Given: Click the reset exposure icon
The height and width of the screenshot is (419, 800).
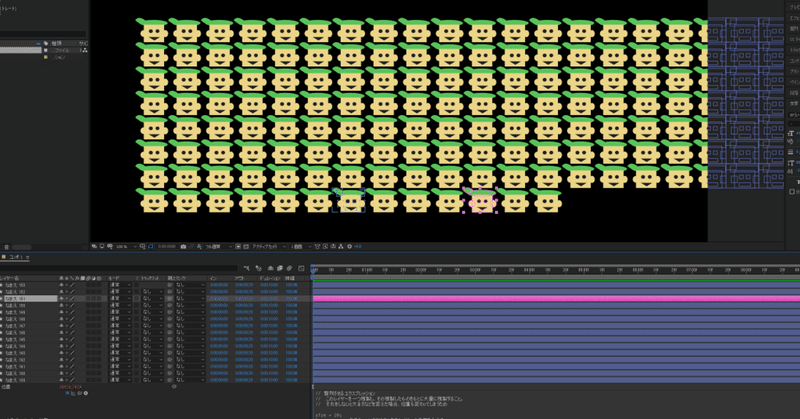Looking at the screenshot, I should [x=349, y=247].
